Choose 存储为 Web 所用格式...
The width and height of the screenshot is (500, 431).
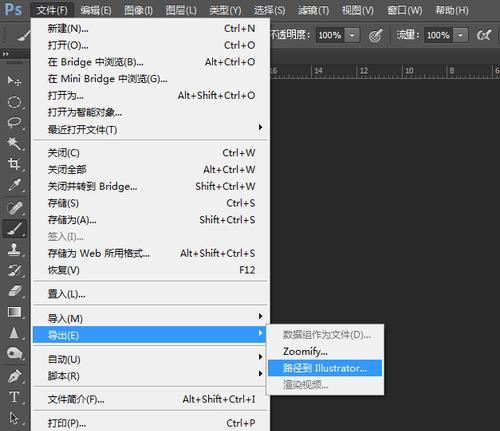(x=150, y=253)
